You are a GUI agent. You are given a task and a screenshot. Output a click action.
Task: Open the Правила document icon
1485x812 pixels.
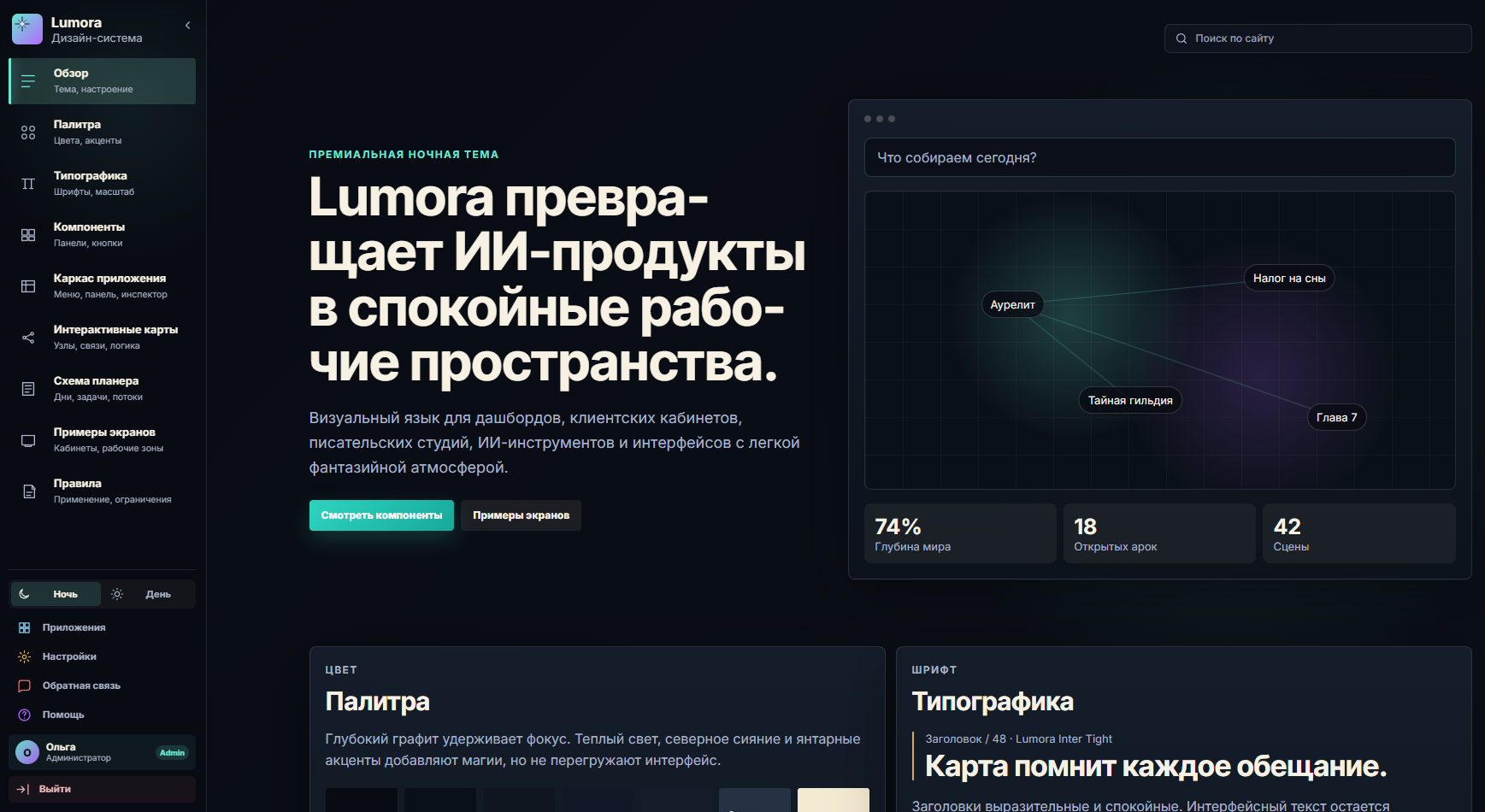[28, 491]
